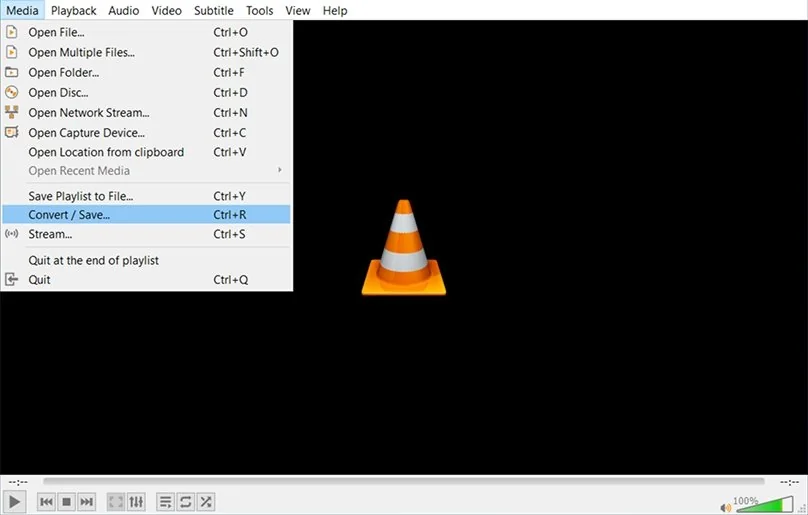Select Open Network Stream...
Viewport: 808px width, 515px height.
146,113
